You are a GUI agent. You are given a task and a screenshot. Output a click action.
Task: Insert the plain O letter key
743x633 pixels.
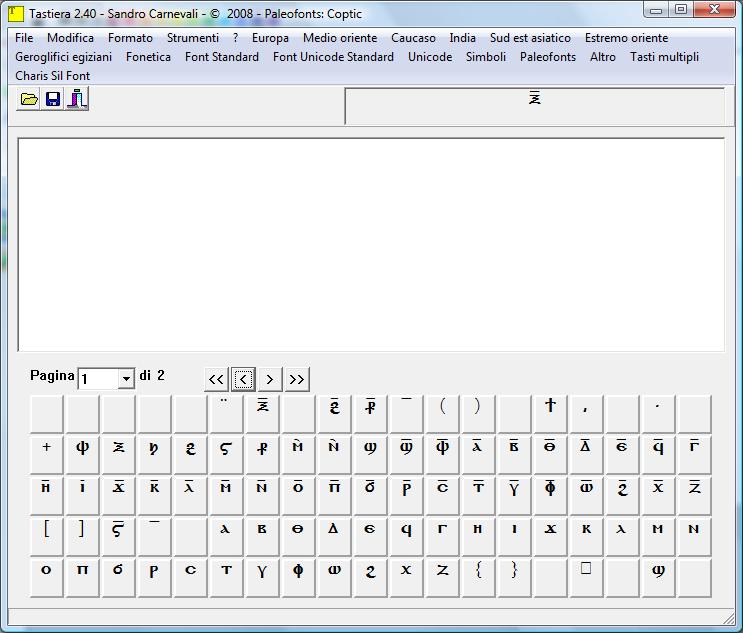point(46,578)
